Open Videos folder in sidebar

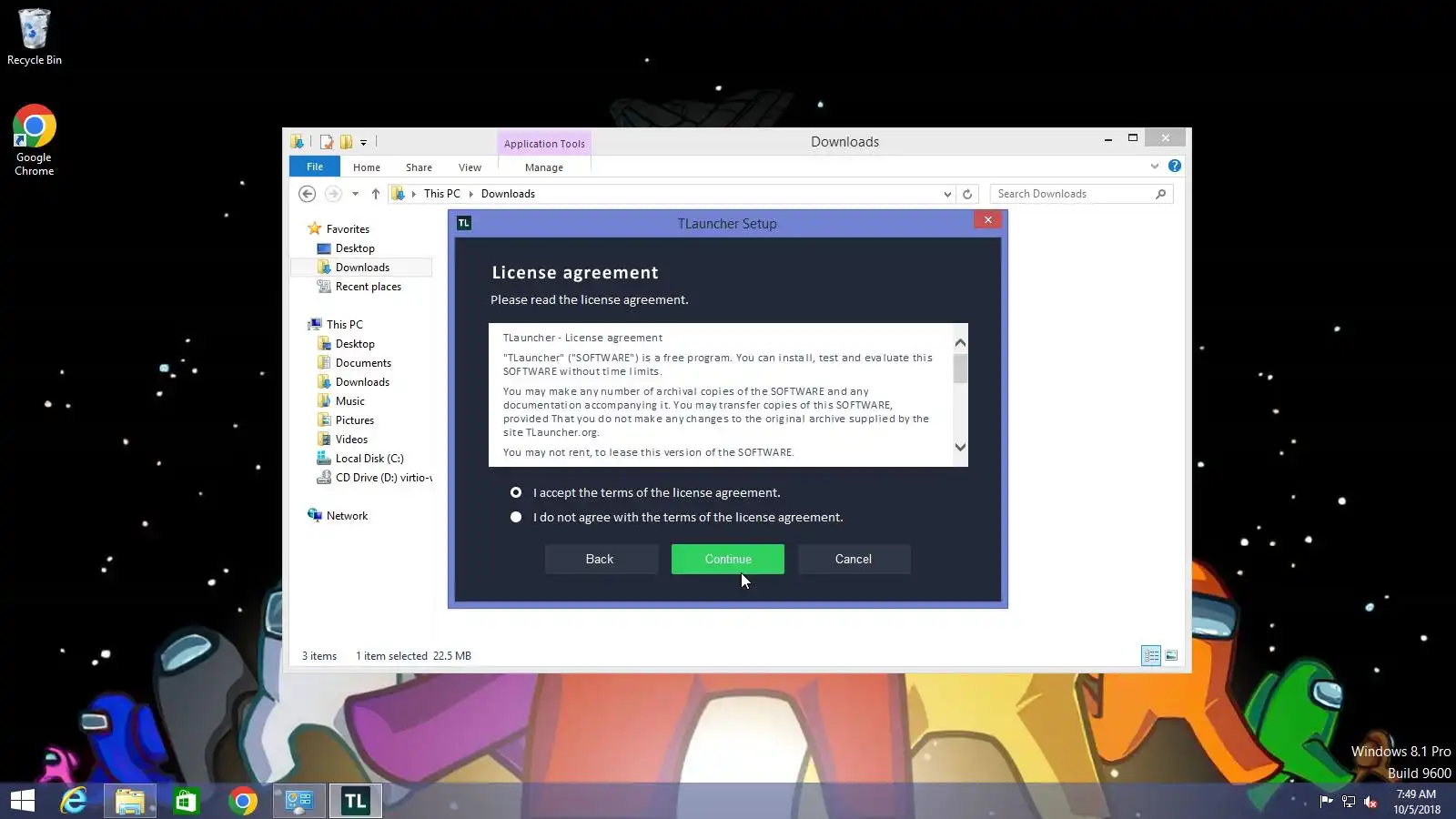(351, 440)
